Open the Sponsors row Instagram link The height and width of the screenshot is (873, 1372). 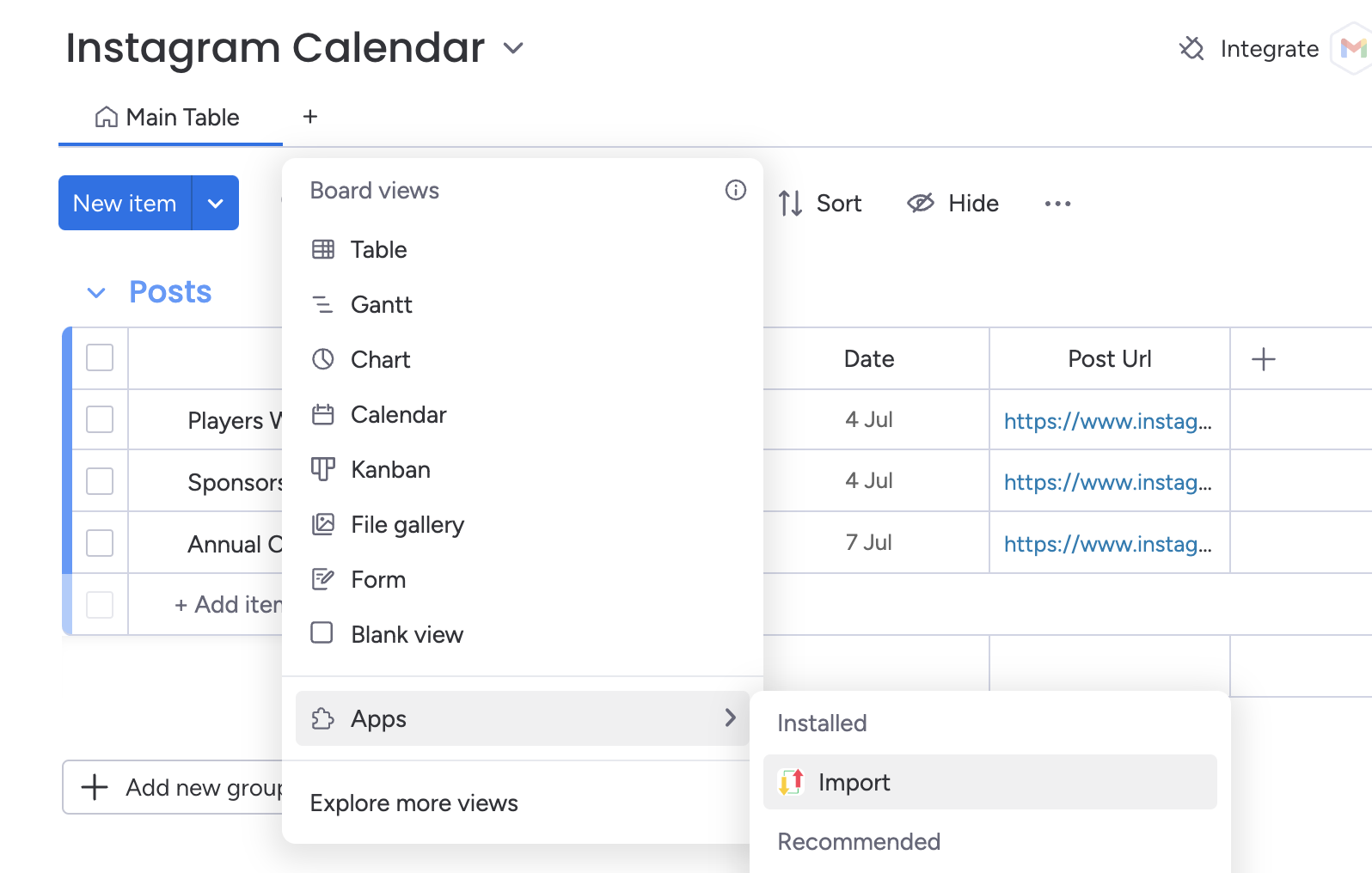click(1108, 482)
